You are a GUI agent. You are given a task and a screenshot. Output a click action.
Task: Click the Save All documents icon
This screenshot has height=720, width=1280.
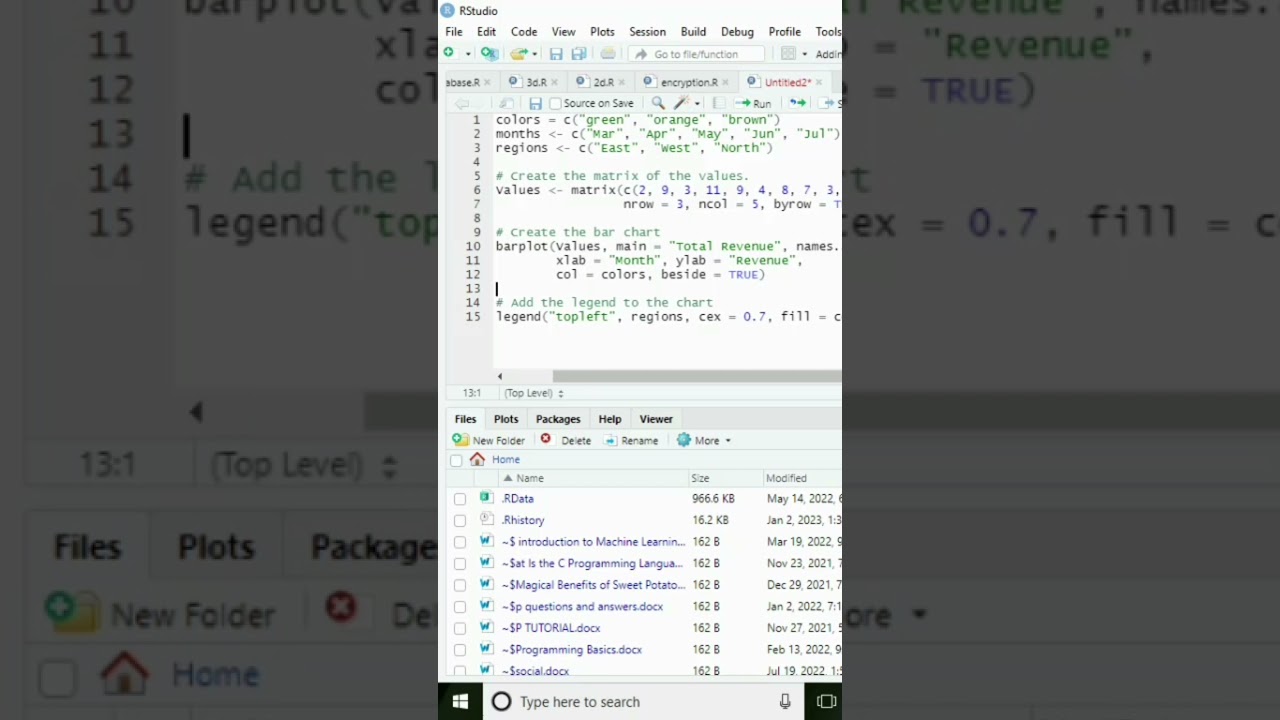coord(578,54)
